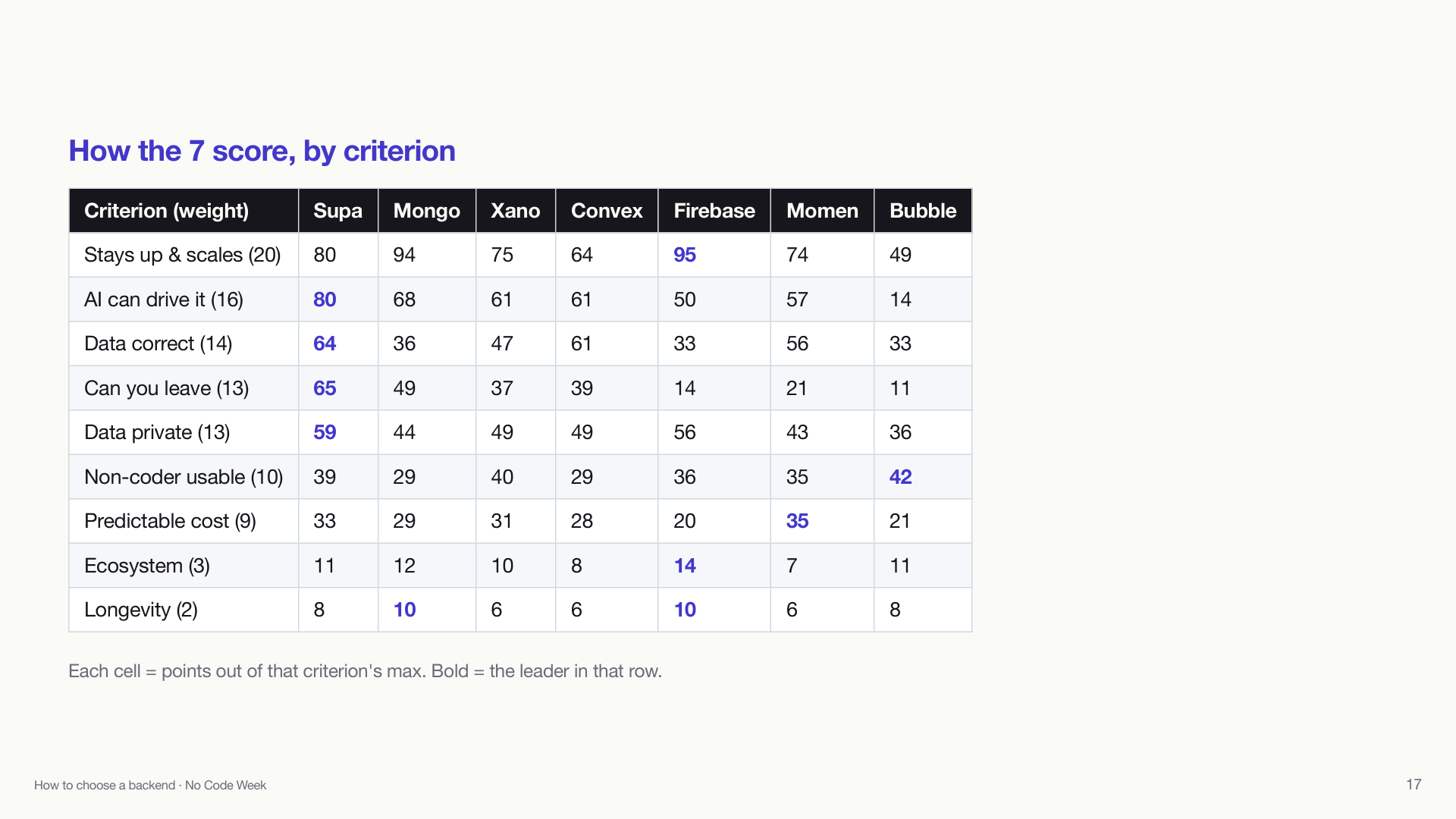1456x819 pixels.
Task: Click Xano's 40 in Non-coder usable row
Action: click(x=502, y=477)
